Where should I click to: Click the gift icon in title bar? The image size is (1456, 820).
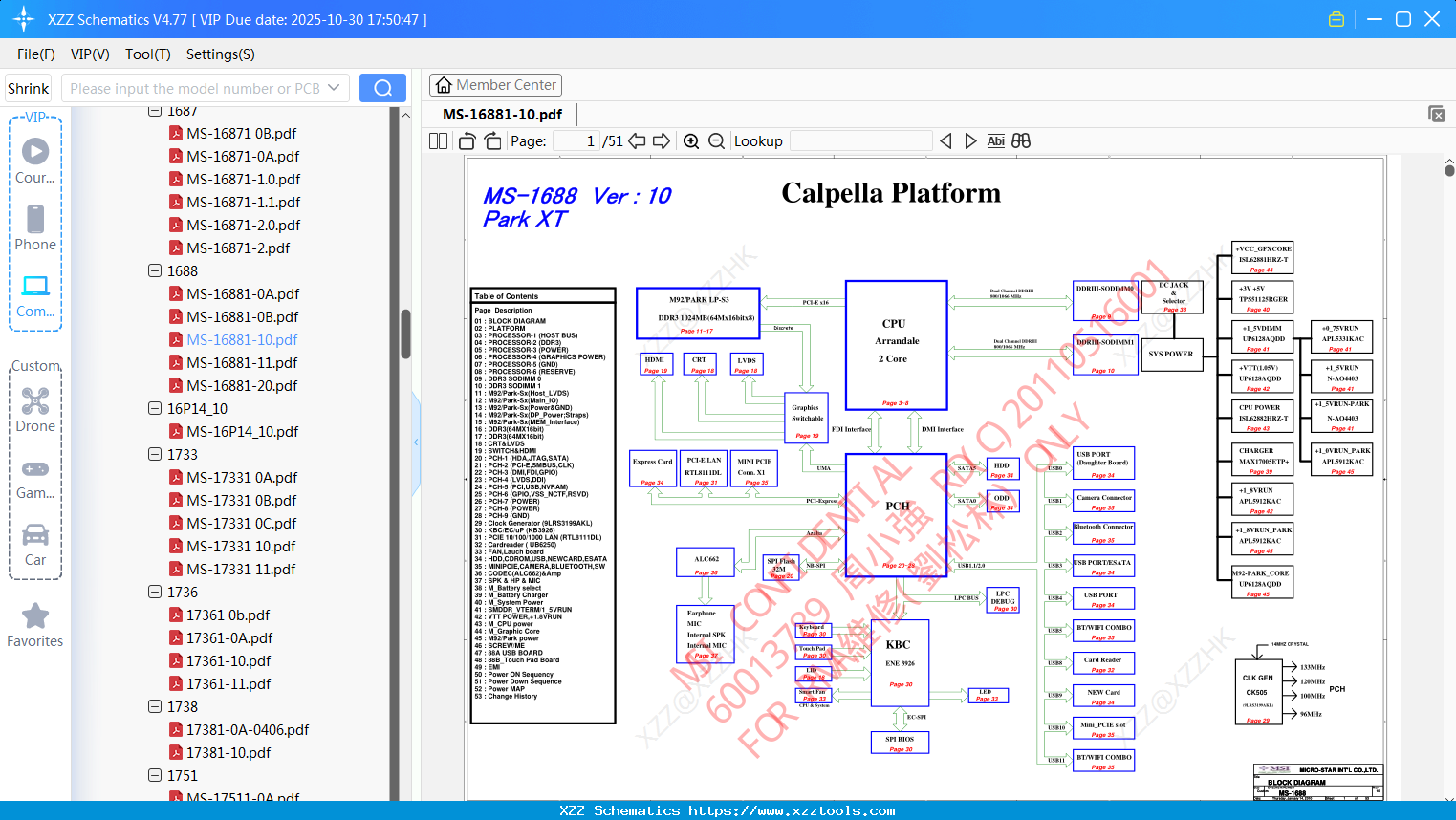1336,19
